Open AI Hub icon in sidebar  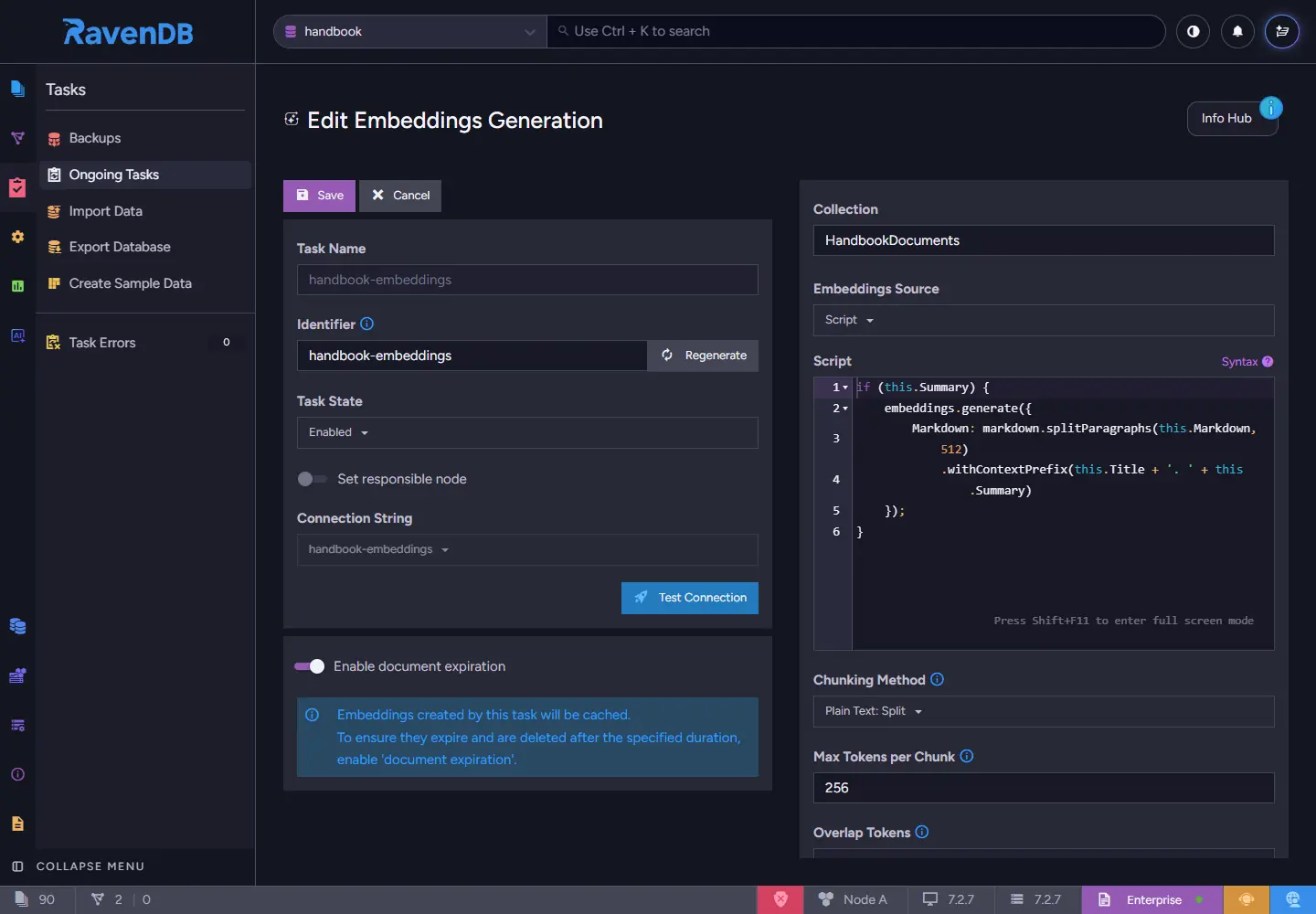click(x=17, y=335)
